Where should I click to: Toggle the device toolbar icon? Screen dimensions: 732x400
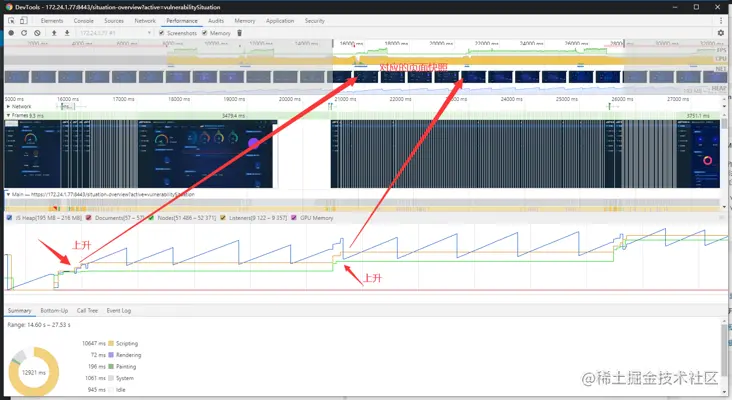click(23, 21)
